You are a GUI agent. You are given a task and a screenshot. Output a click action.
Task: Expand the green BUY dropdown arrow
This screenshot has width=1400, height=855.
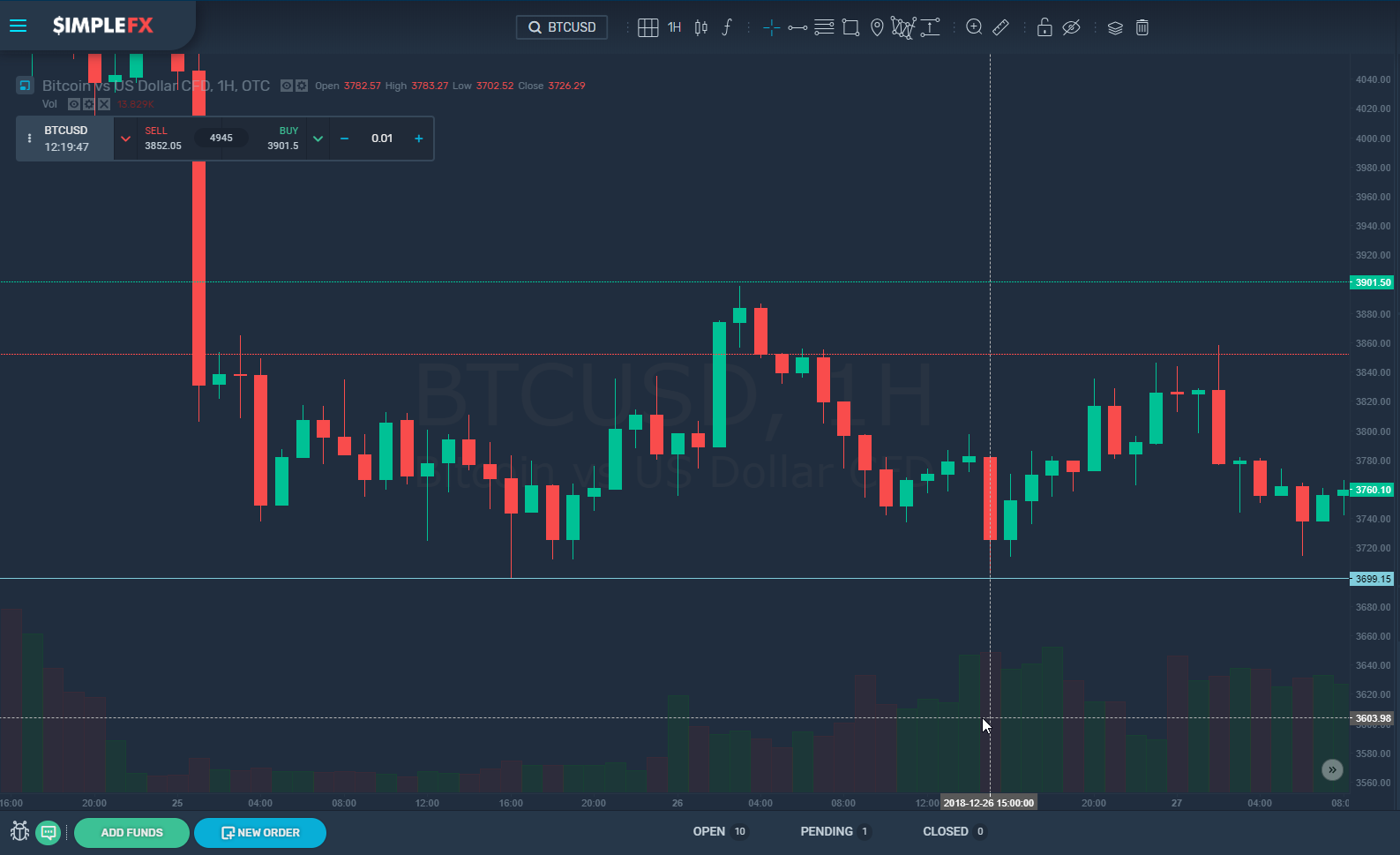[x=318, y=139]
